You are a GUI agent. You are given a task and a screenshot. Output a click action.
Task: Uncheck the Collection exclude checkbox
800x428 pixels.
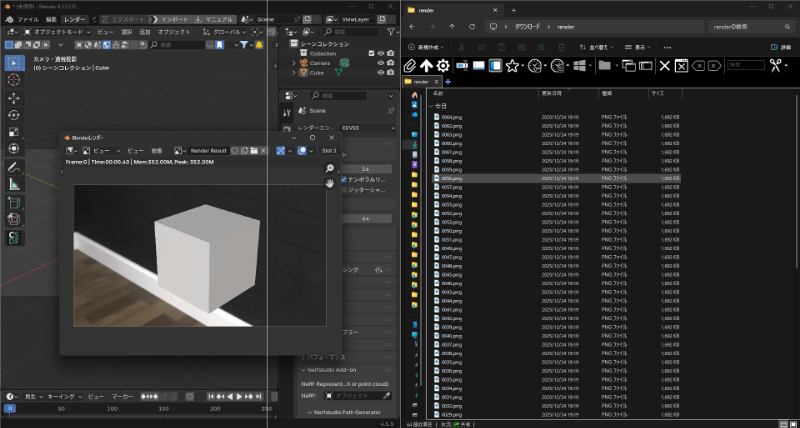pos(371,53)
